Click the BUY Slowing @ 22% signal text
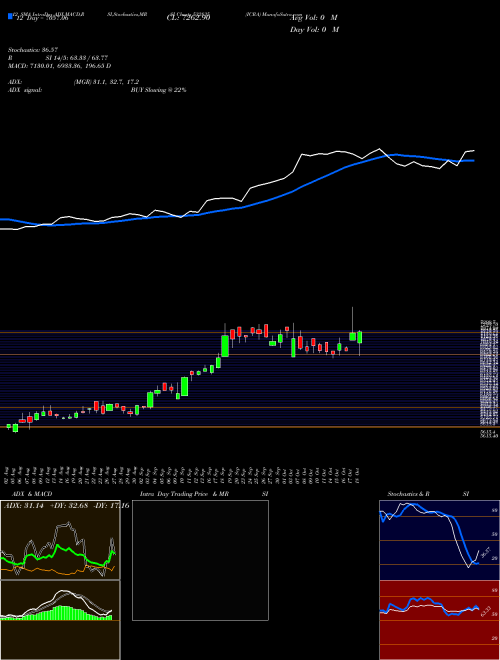Screen dimensions: 500x660 158,90
